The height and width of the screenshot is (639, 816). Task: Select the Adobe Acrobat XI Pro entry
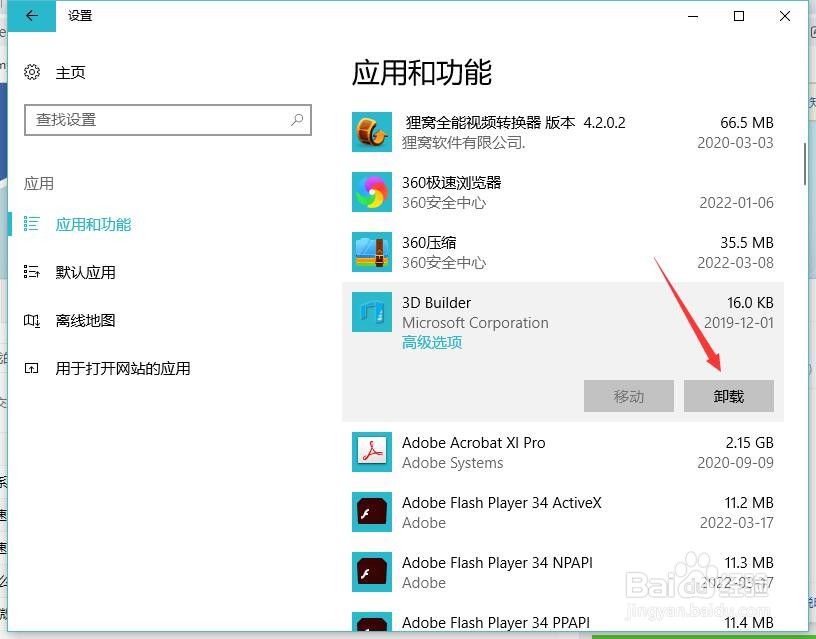pyautogui.click(x=563, y=452)
